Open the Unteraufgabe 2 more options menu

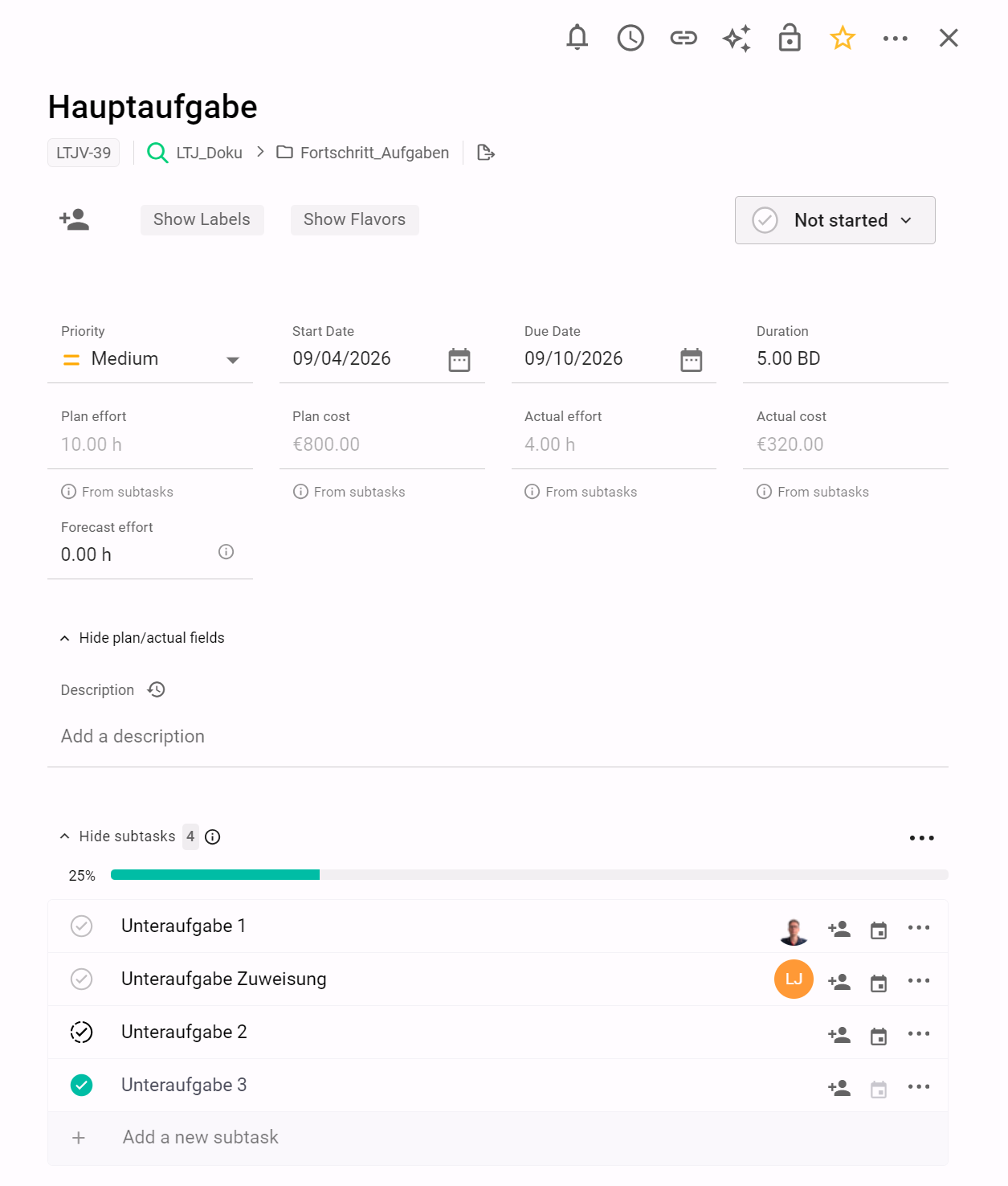coord(919,1033)
